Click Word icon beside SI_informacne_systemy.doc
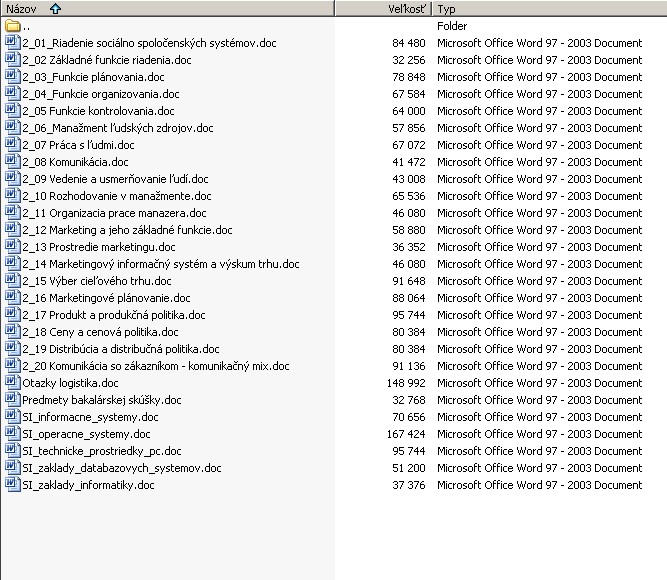667x580 pixels. pos(13,417)
